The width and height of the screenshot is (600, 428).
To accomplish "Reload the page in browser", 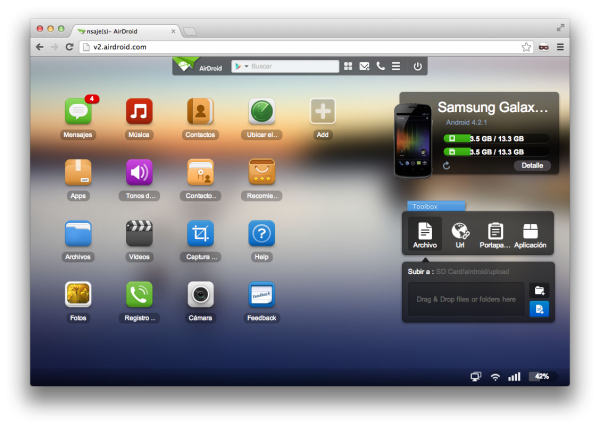I will point(69,47).
